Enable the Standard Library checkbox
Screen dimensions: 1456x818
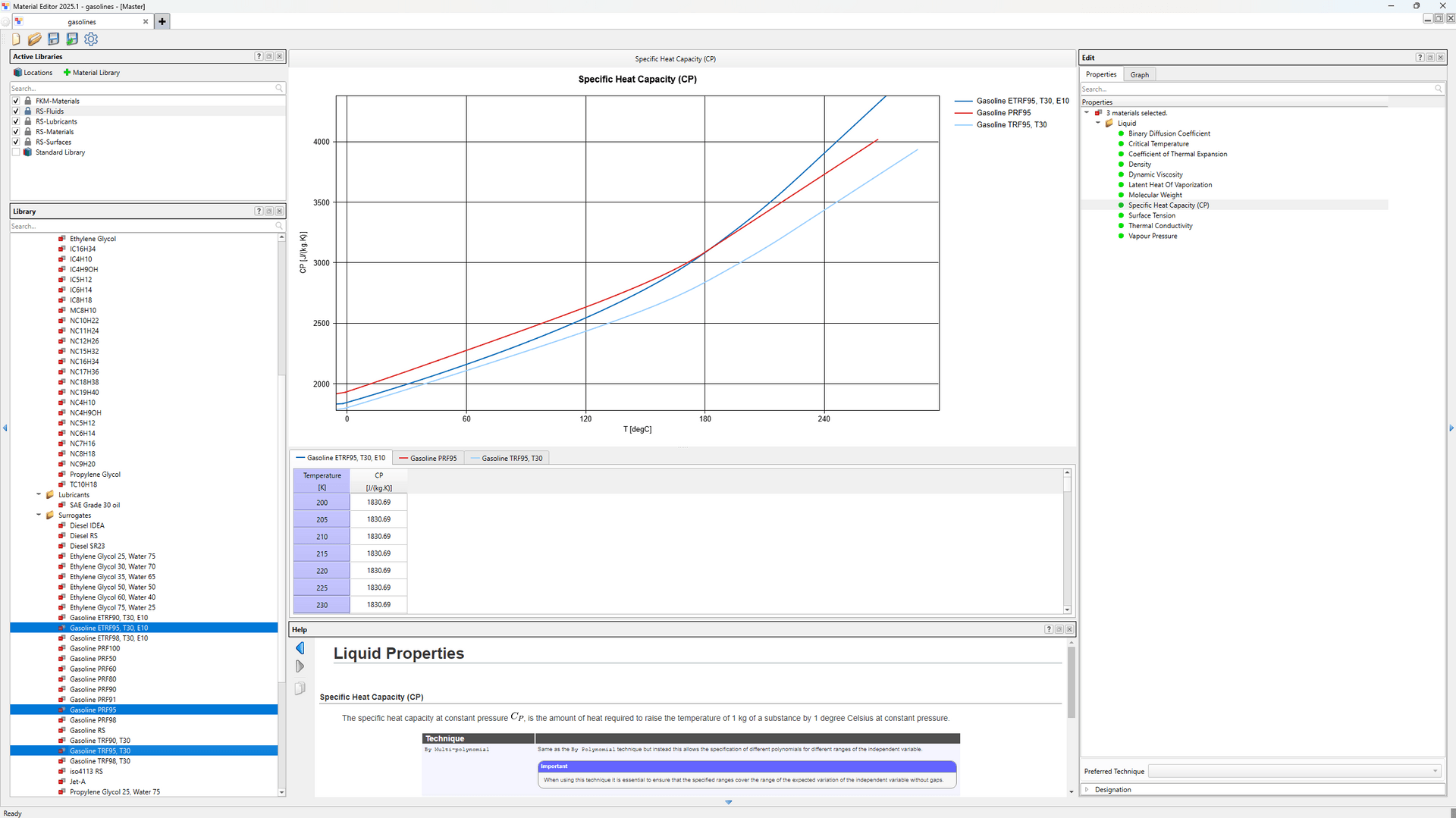[x=16, y=152]
